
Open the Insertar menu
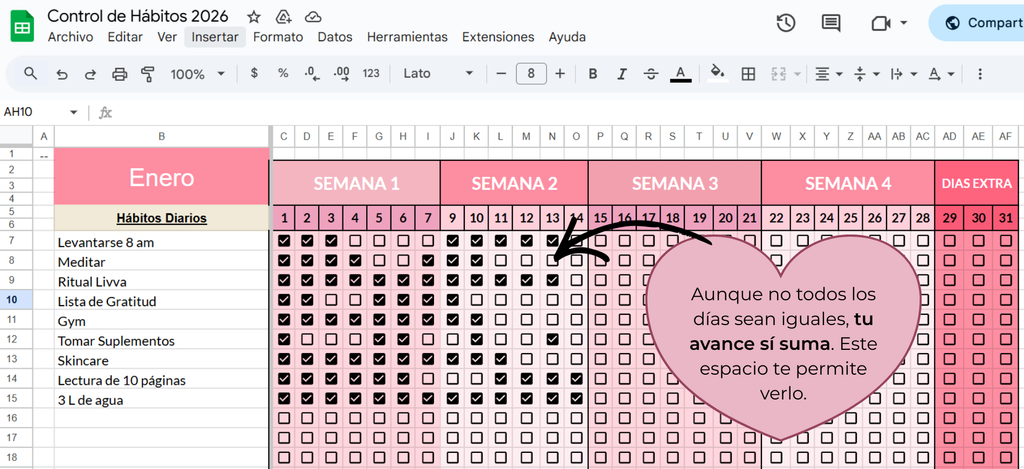215,37
